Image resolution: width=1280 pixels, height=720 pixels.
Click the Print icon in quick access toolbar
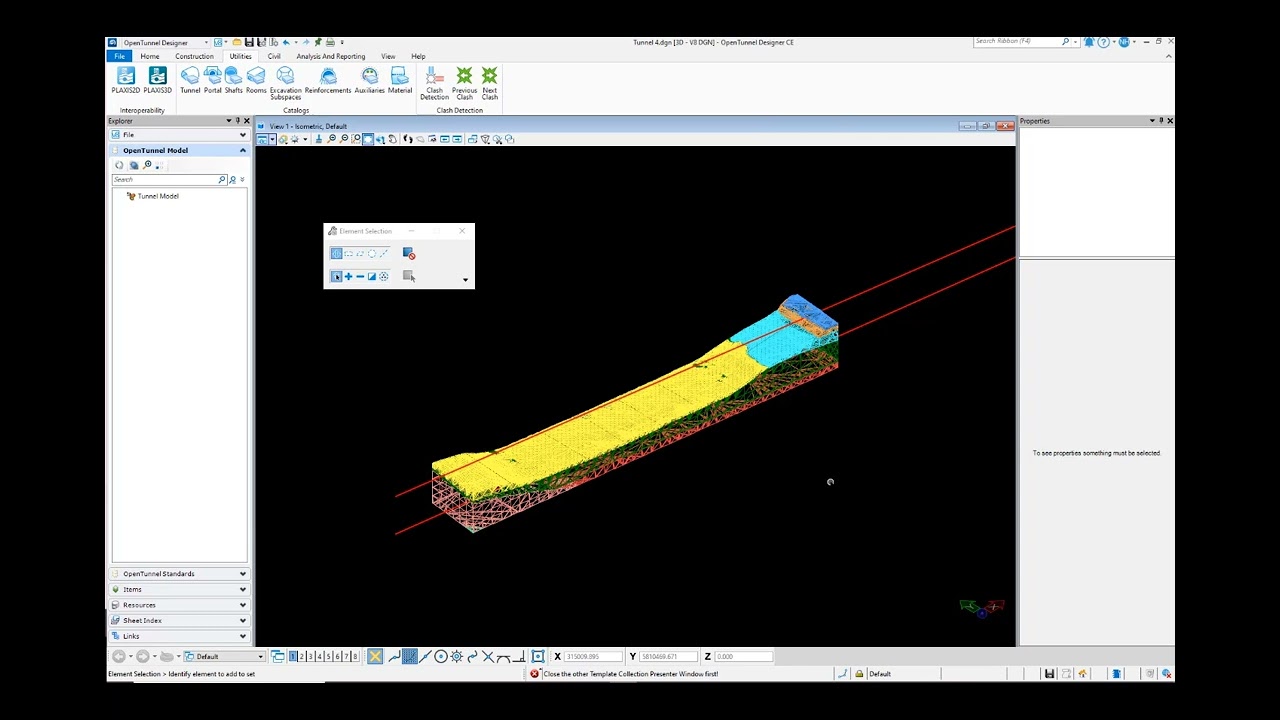coord(330,42)
